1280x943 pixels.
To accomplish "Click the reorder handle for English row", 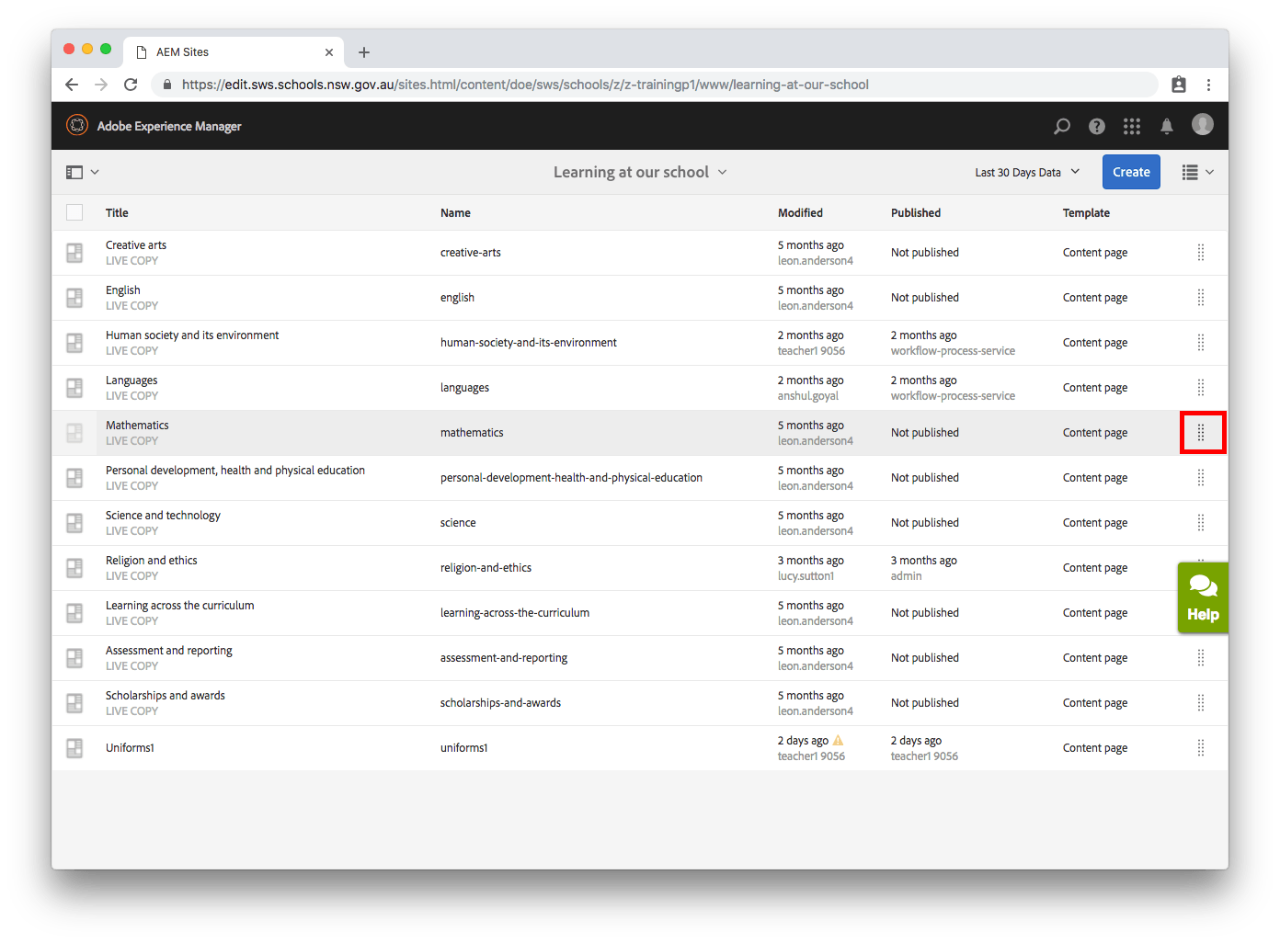I will (x=1201, y=298).
